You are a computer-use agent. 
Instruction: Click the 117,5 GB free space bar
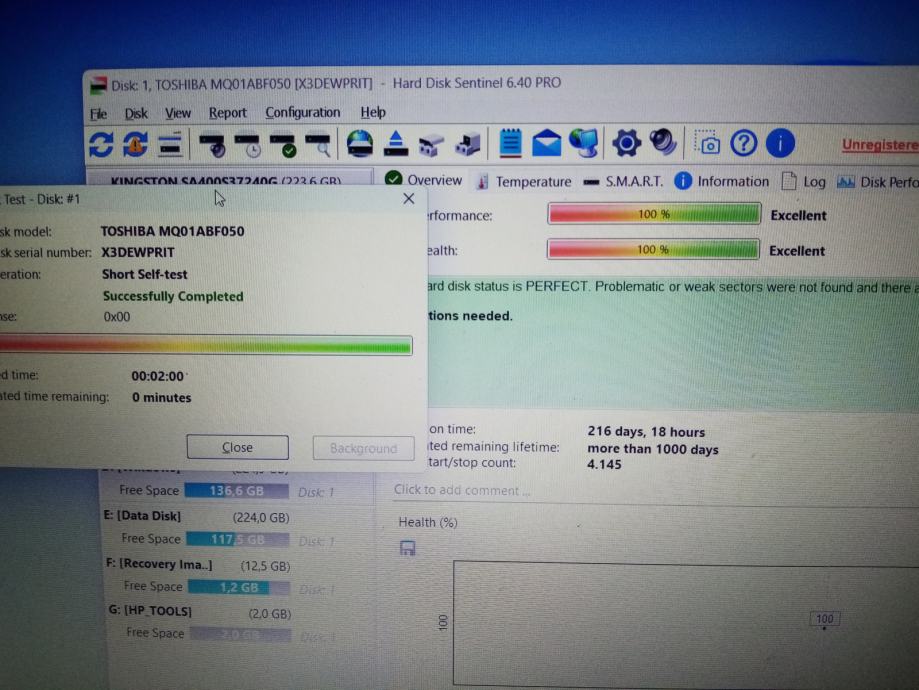tap(238, 539)
